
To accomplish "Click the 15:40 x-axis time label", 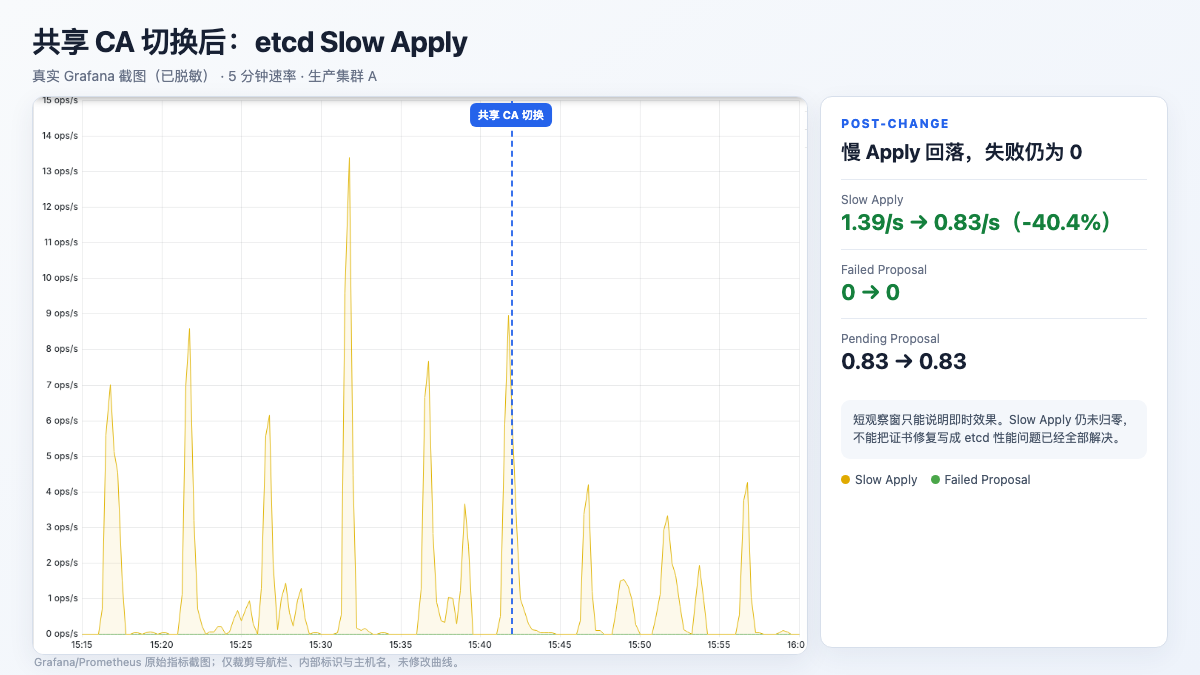I will tap(480, 645).
